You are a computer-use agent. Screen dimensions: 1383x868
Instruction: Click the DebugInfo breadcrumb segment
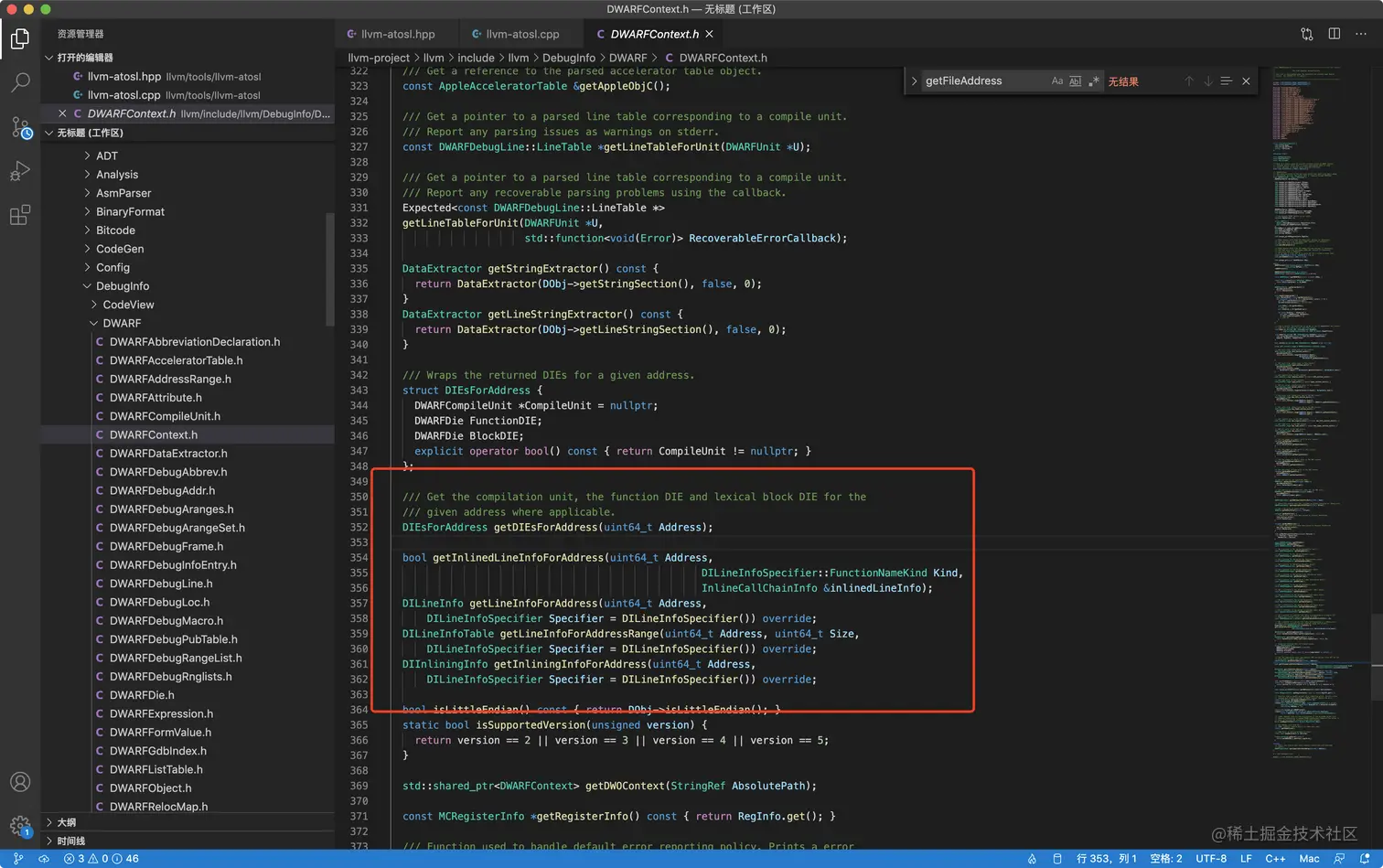569,58
